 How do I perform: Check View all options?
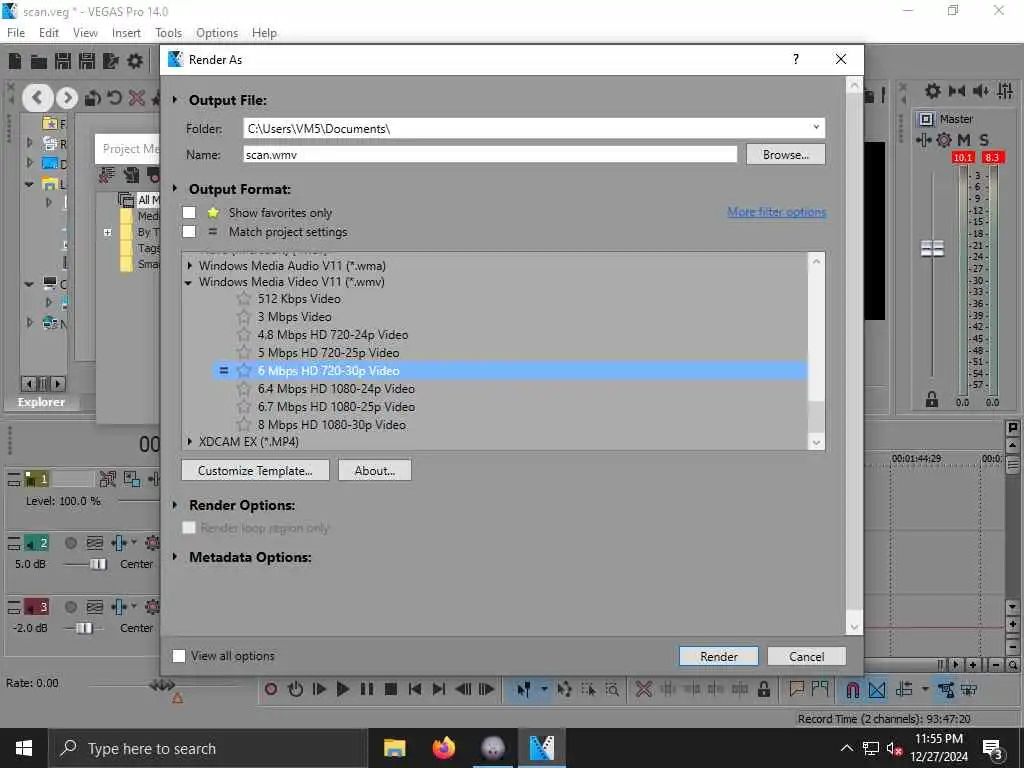tap(179, 656)
